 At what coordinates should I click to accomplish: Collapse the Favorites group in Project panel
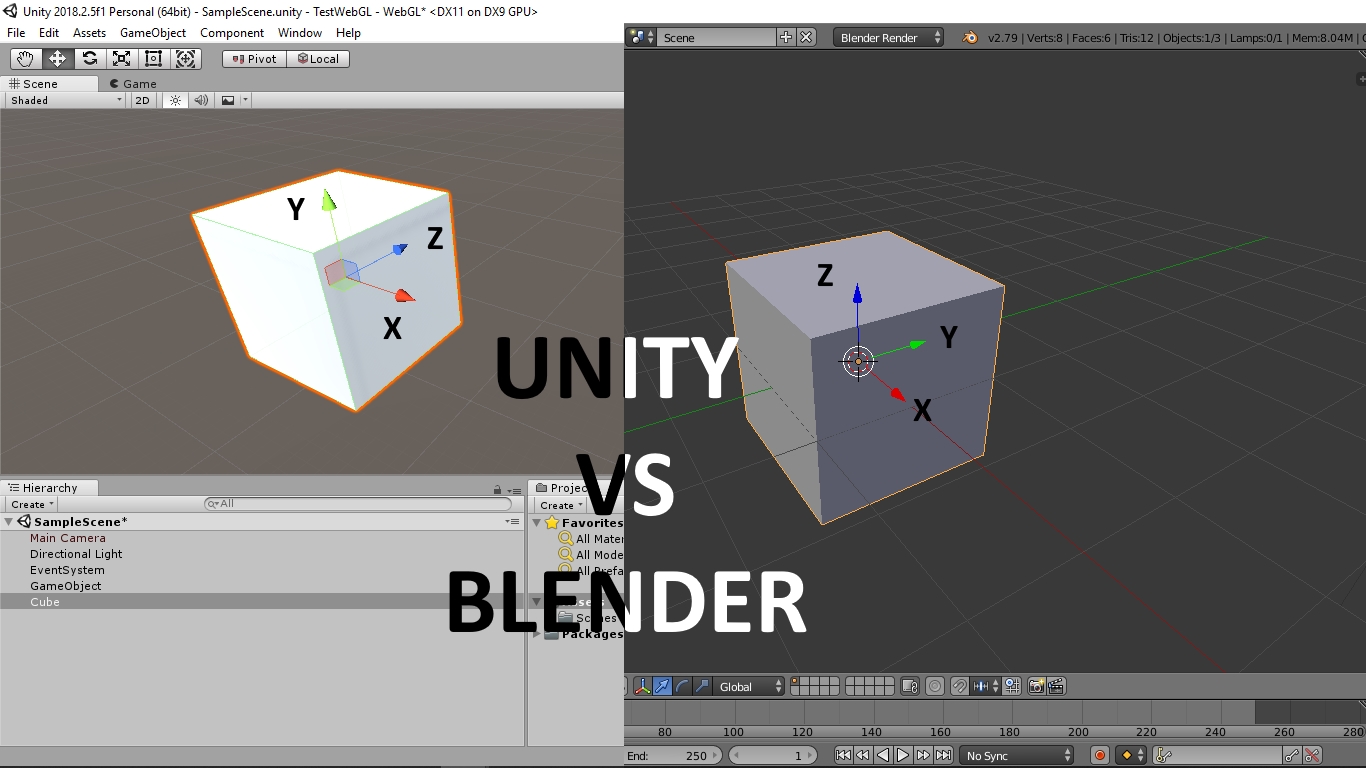(x=537, y=523)
